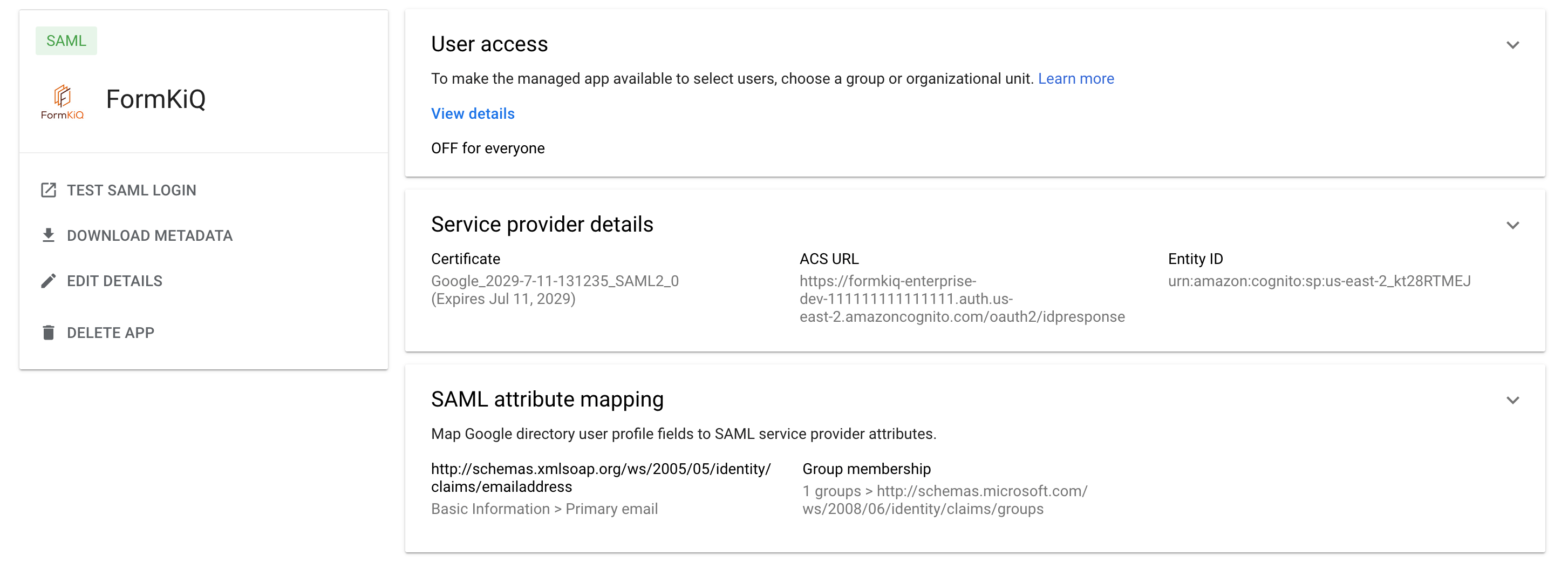
Task: Click the ACS URL amazoncognito idpresponse value
Action: (962, 299)
